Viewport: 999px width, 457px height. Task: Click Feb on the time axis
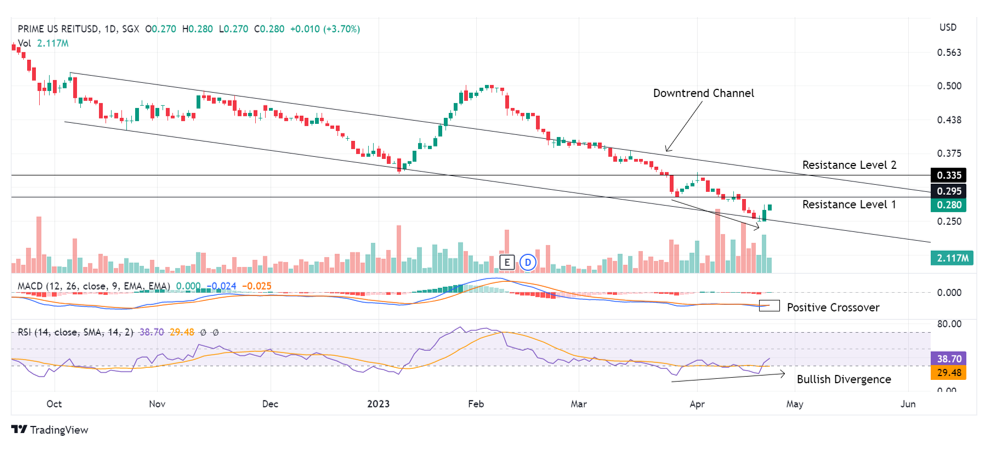[476, 404]
